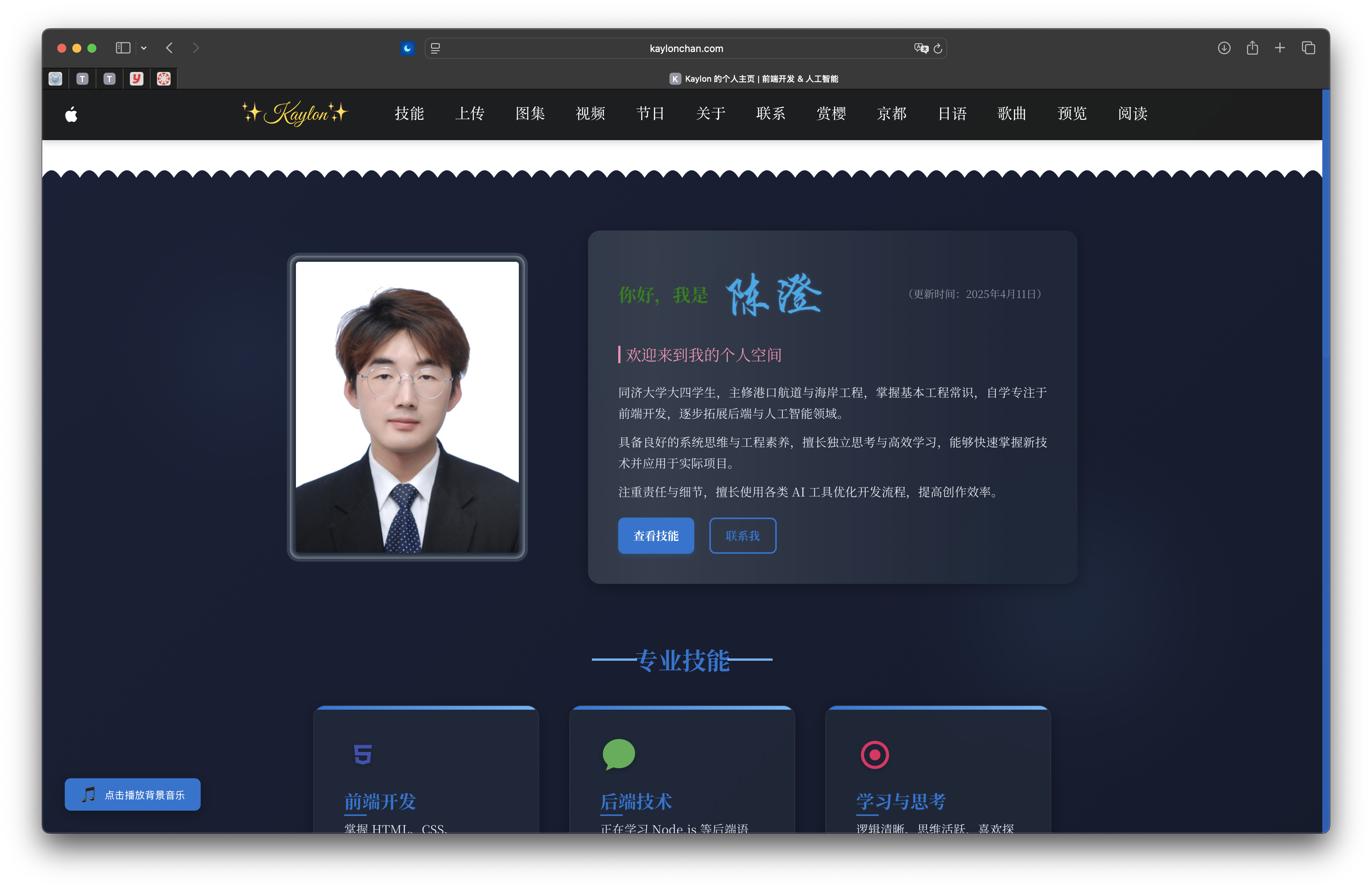
Task: Click the calligraphy name 陈滢
Action: coord(774,294)
